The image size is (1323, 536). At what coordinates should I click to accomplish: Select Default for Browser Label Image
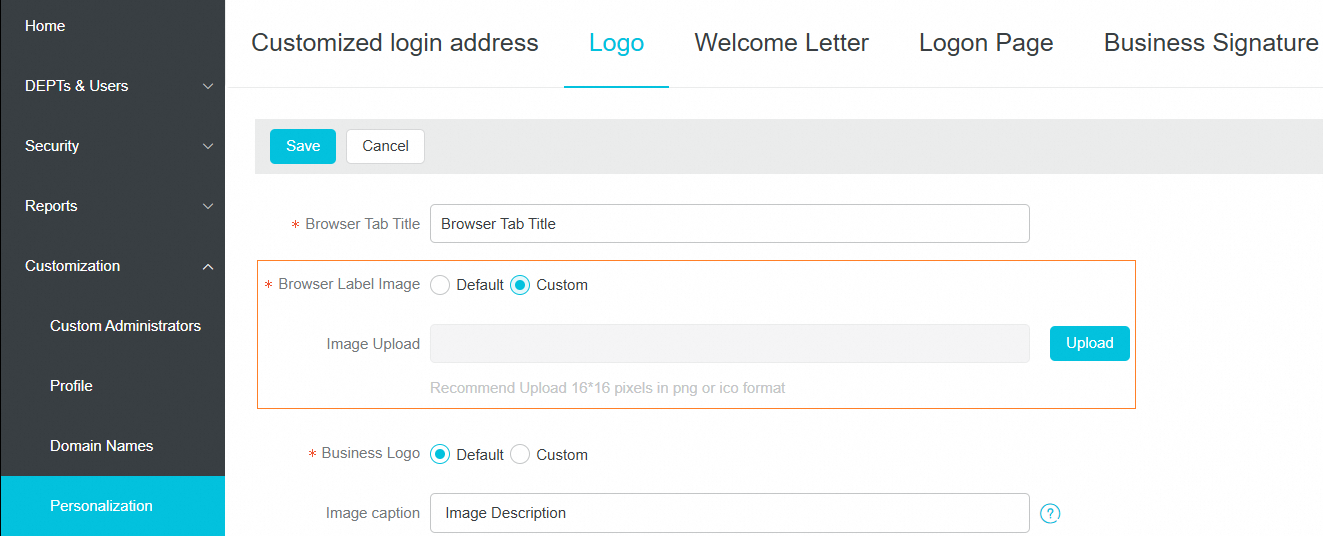tap(440, 285)
